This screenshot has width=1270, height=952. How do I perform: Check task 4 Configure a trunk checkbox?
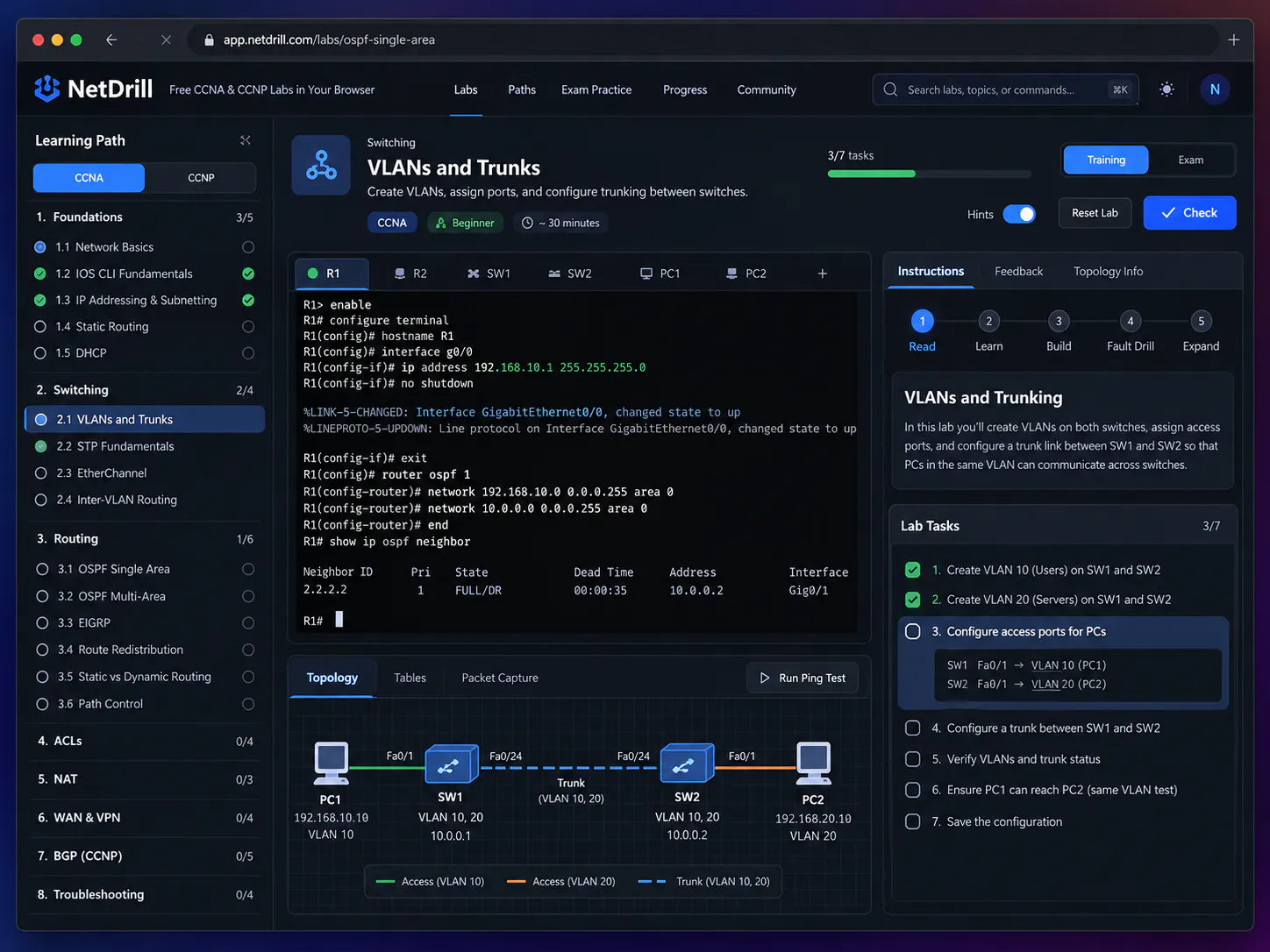pos(913,728)
